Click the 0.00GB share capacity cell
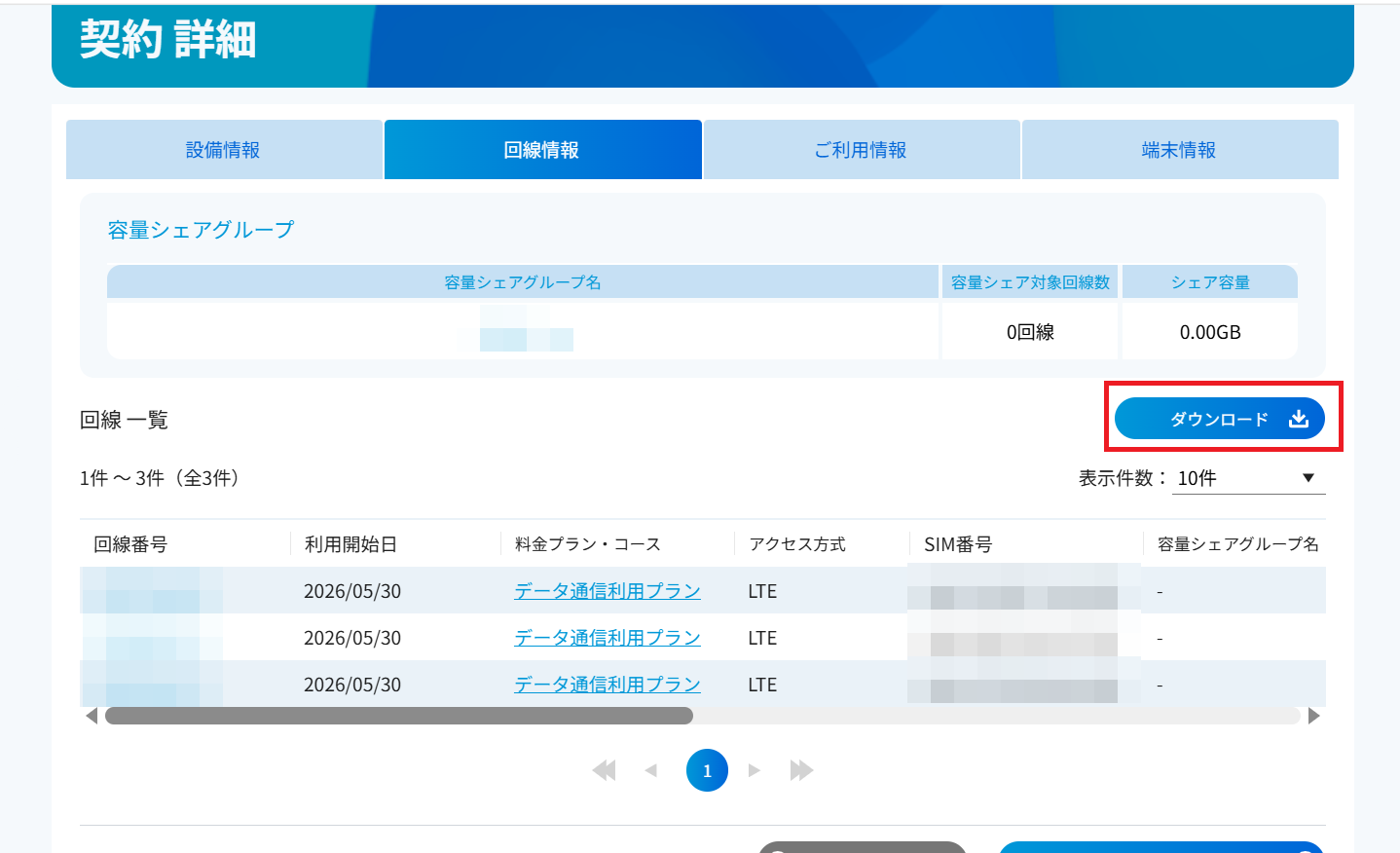This screenshot has height=853, width=1400. (x=1210, y=332)
